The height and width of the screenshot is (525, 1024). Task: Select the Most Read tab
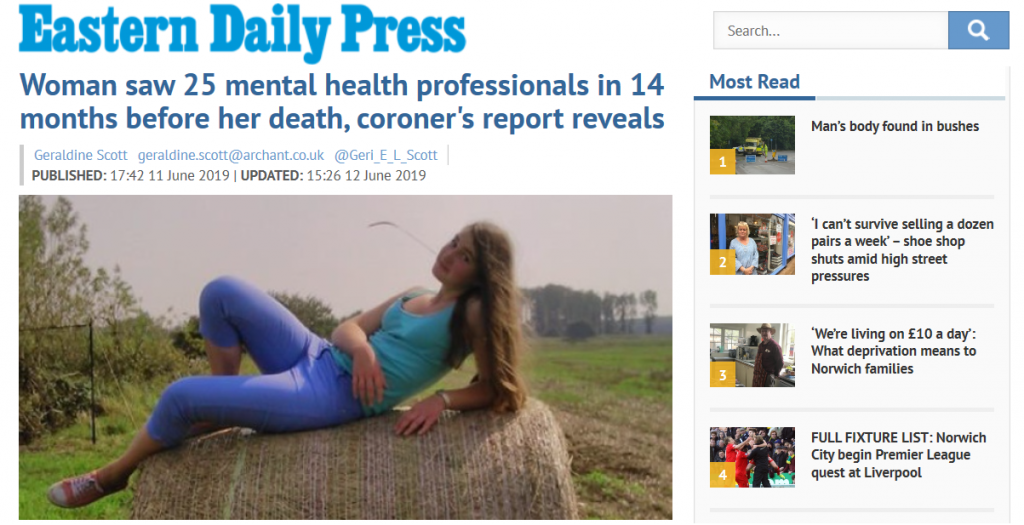754,83
